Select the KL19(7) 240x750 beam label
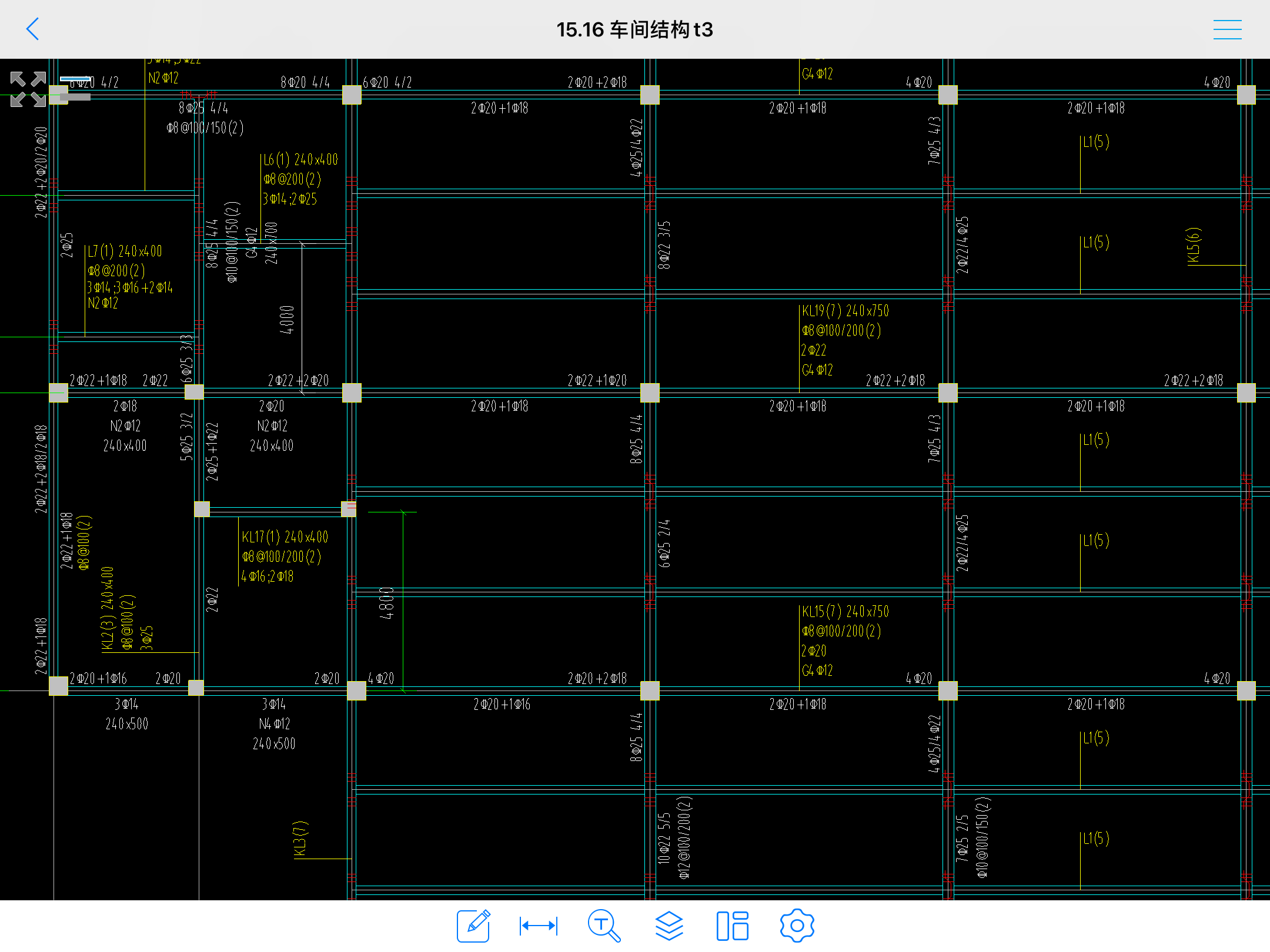 tap(845, 311)
